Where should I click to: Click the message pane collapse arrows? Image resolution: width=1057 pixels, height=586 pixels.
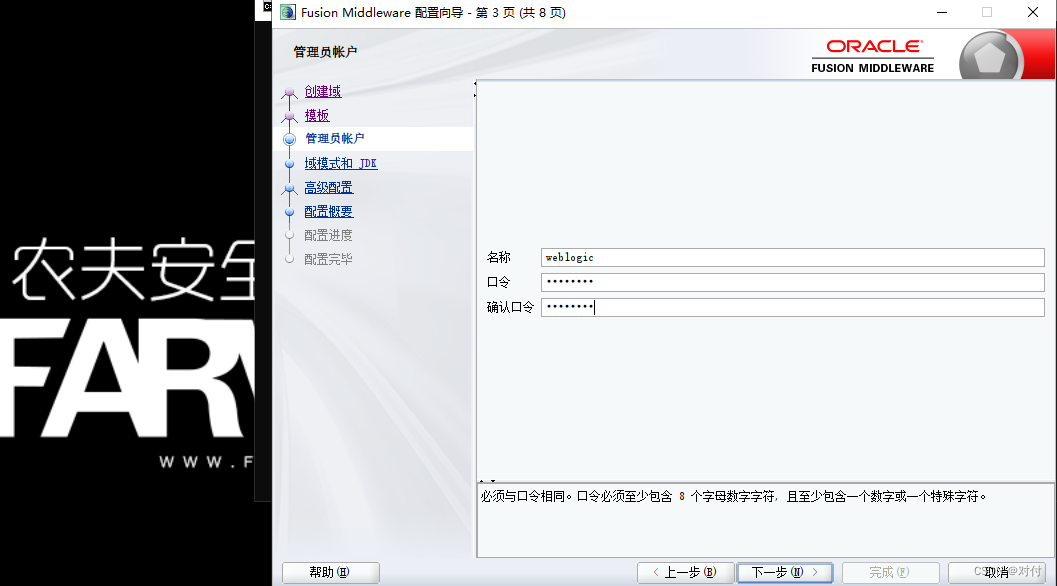487,481
